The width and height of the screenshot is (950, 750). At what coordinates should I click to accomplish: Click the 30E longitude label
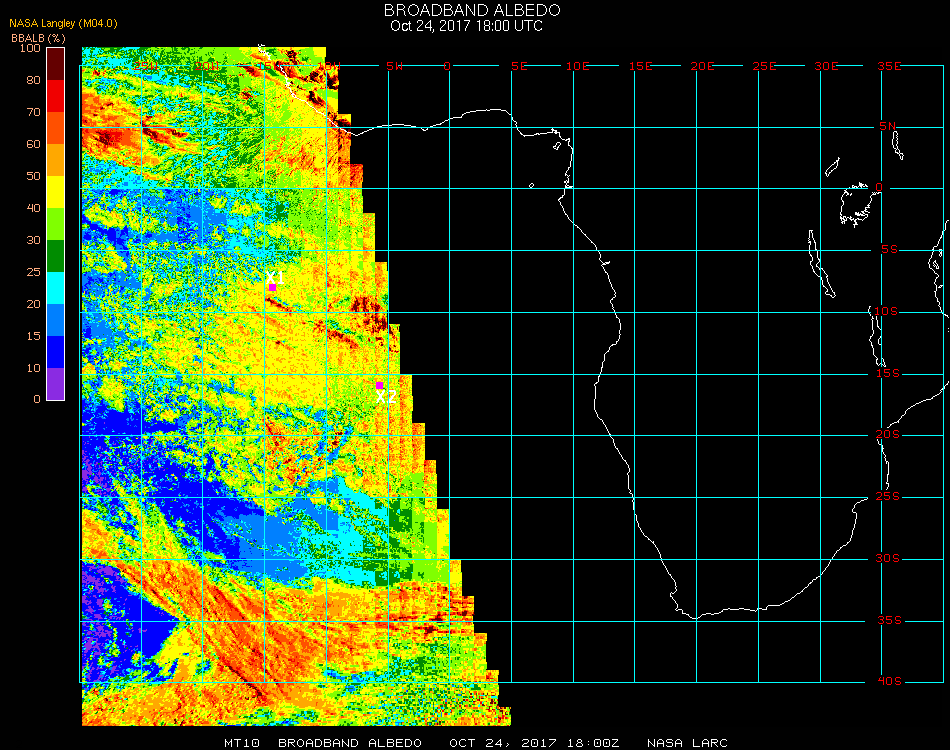826,66
